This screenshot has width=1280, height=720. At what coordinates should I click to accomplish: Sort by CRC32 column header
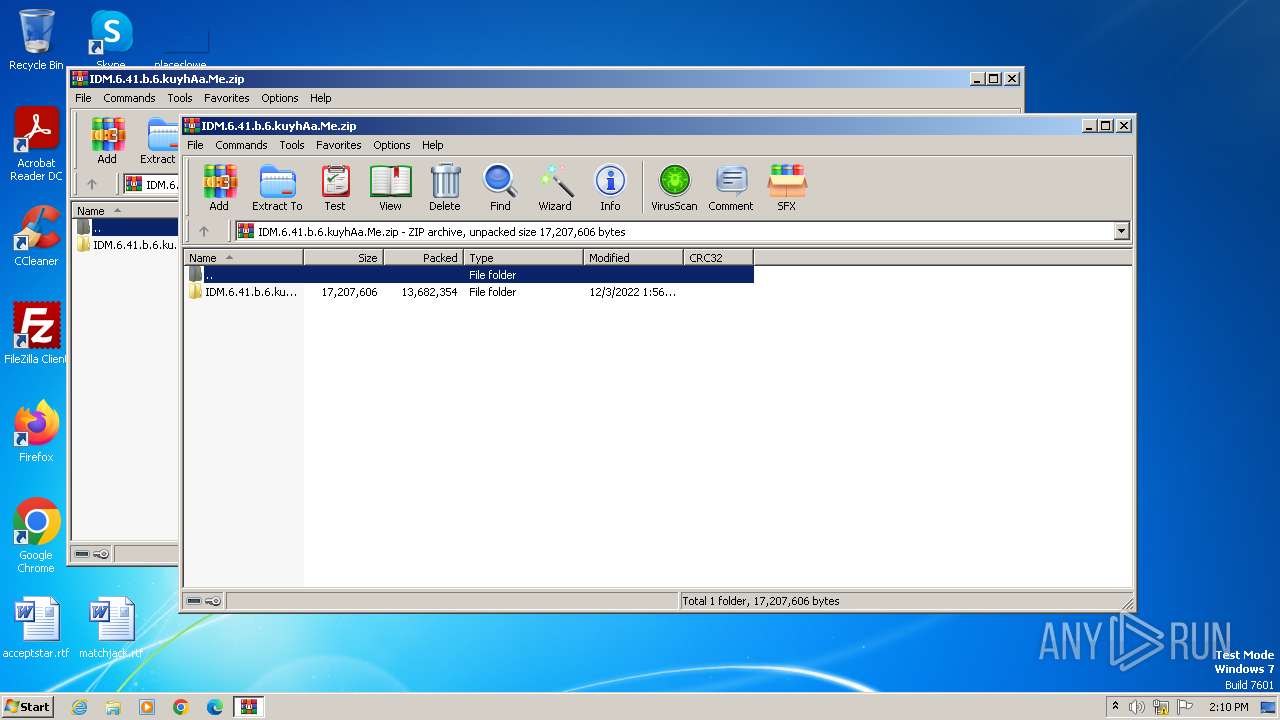pyautogui.click(x=718, y=257)
